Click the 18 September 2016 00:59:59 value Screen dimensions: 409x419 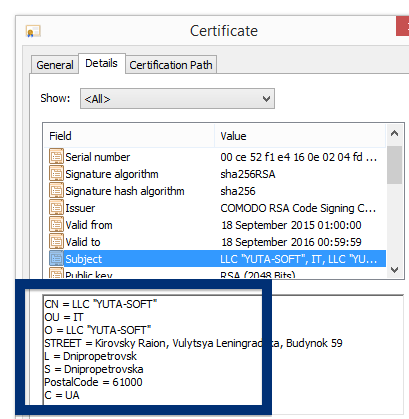pyautogui.click(x=291, y=242)
